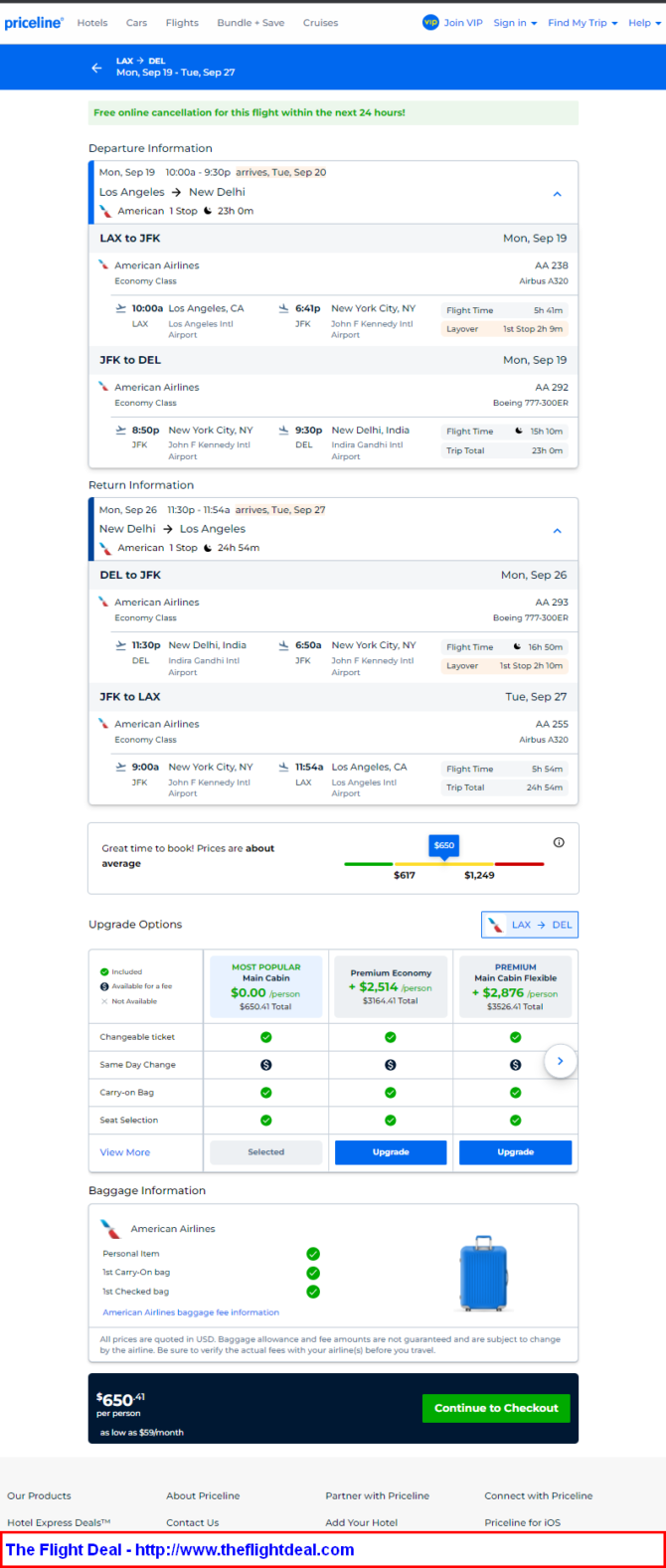Click 1st Carry-On bag checkmark
Image resolution: width=666 pixels, height=1568 pixels.
[x=313, y=1273]
